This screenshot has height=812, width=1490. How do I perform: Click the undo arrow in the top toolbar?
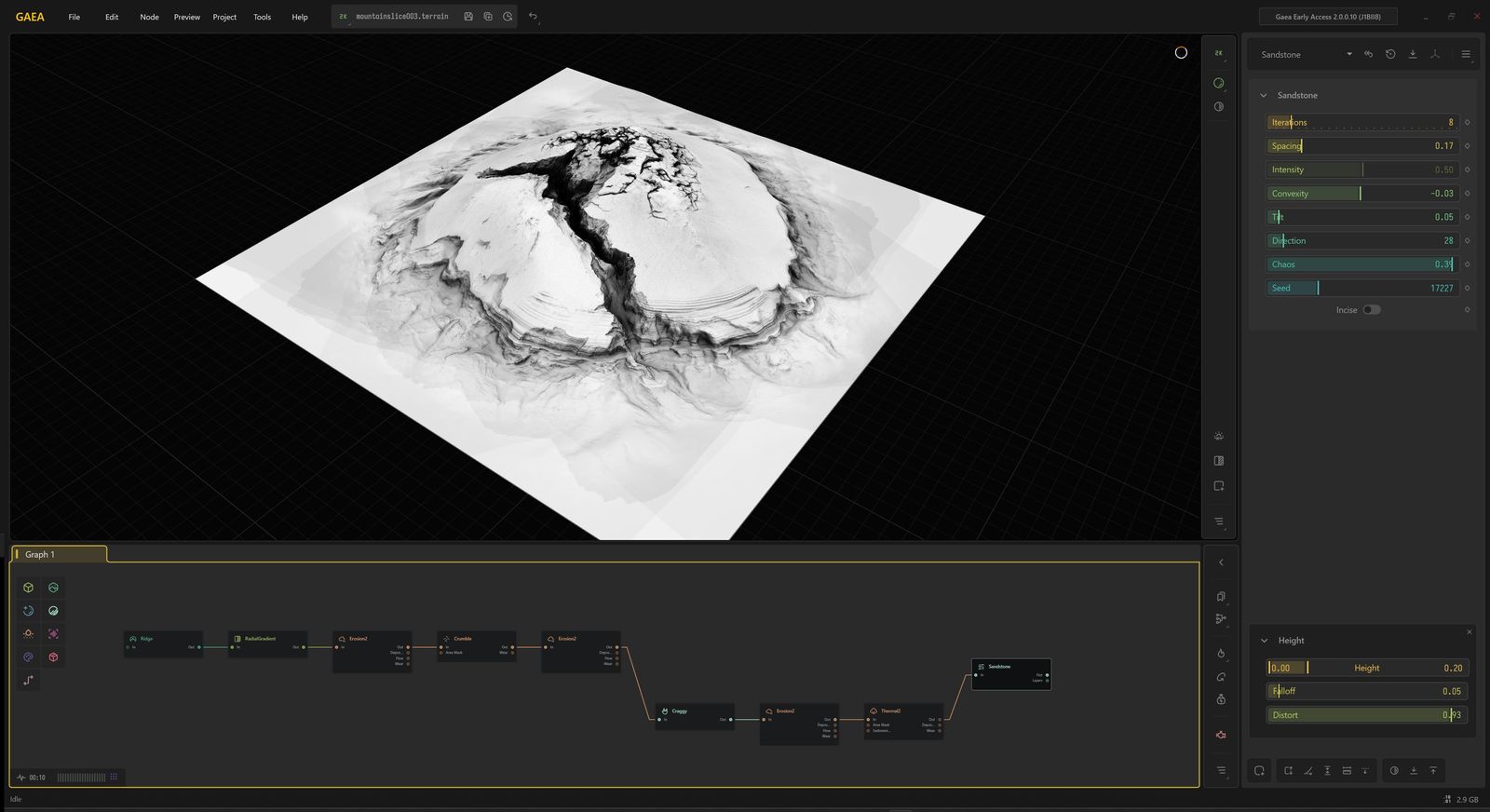[x=533, y=17]
